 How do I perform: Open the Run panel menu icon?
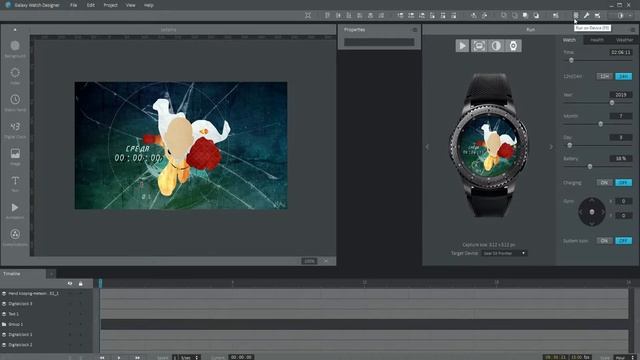click(x=633, y=30)
